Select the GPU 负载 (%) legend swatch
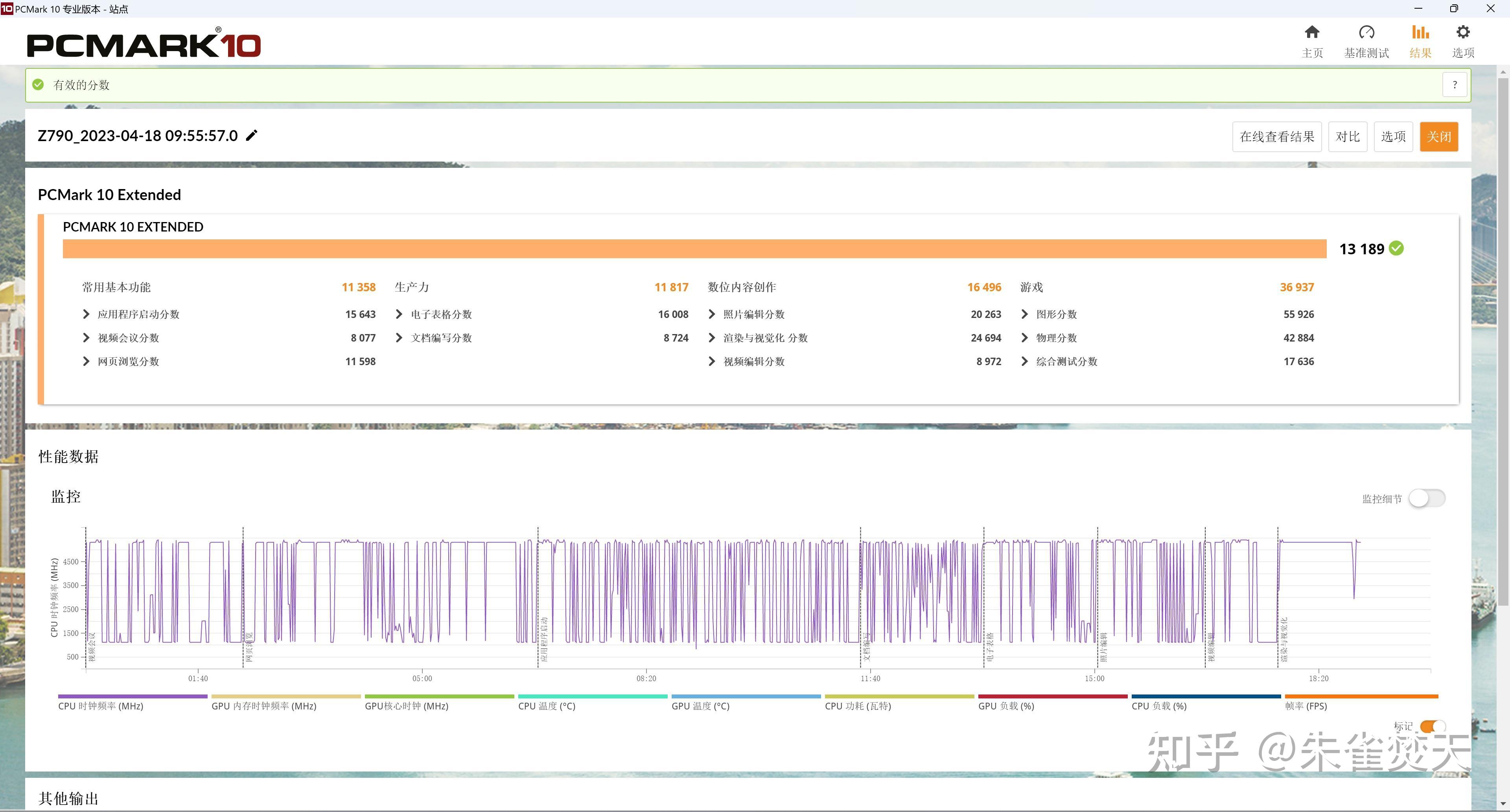 click(1053, 696)
